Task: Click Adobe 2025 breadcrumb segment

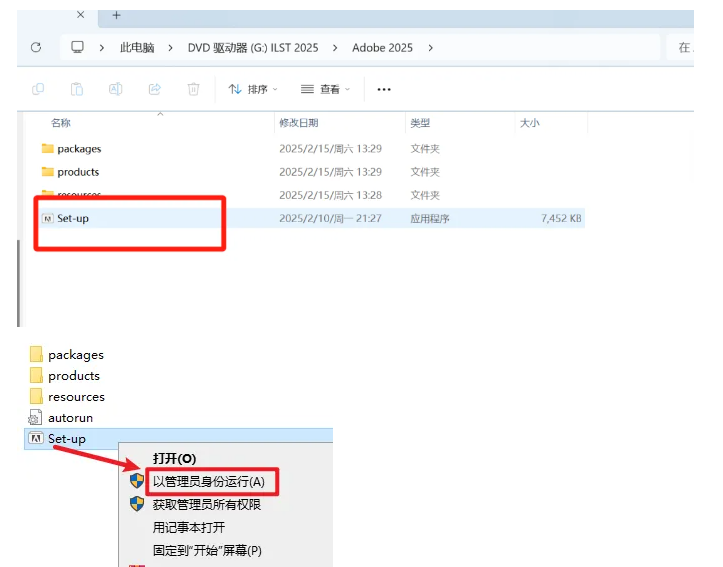Action: tap(382, 48)
